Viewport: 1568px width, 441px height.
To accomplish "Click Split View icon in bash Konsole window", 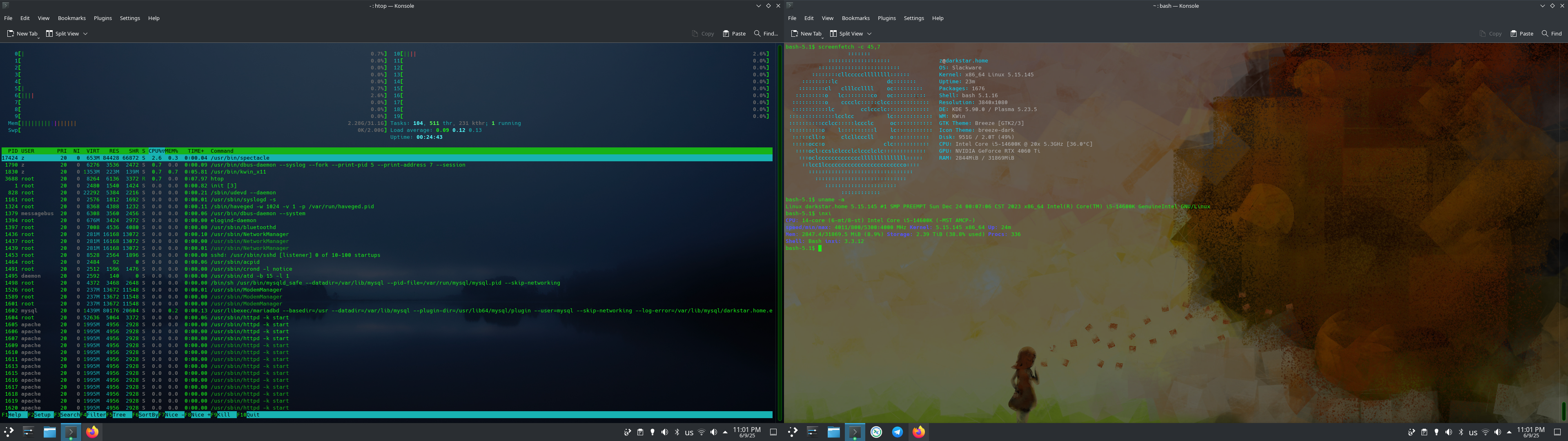I will click(833, 33).
